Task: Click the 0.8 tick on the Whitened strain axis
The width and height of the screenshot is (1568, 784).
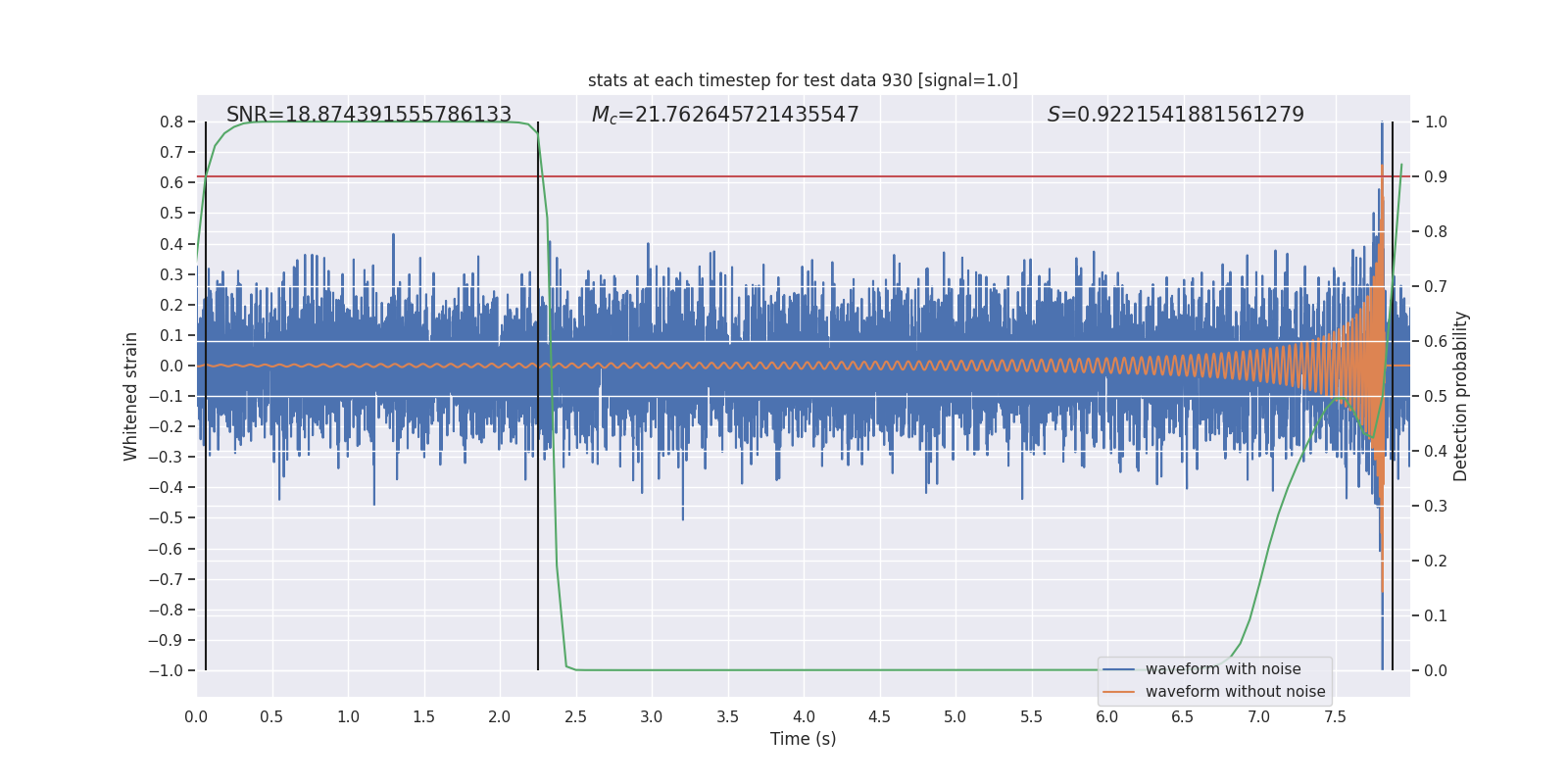Action: point(171,122)
